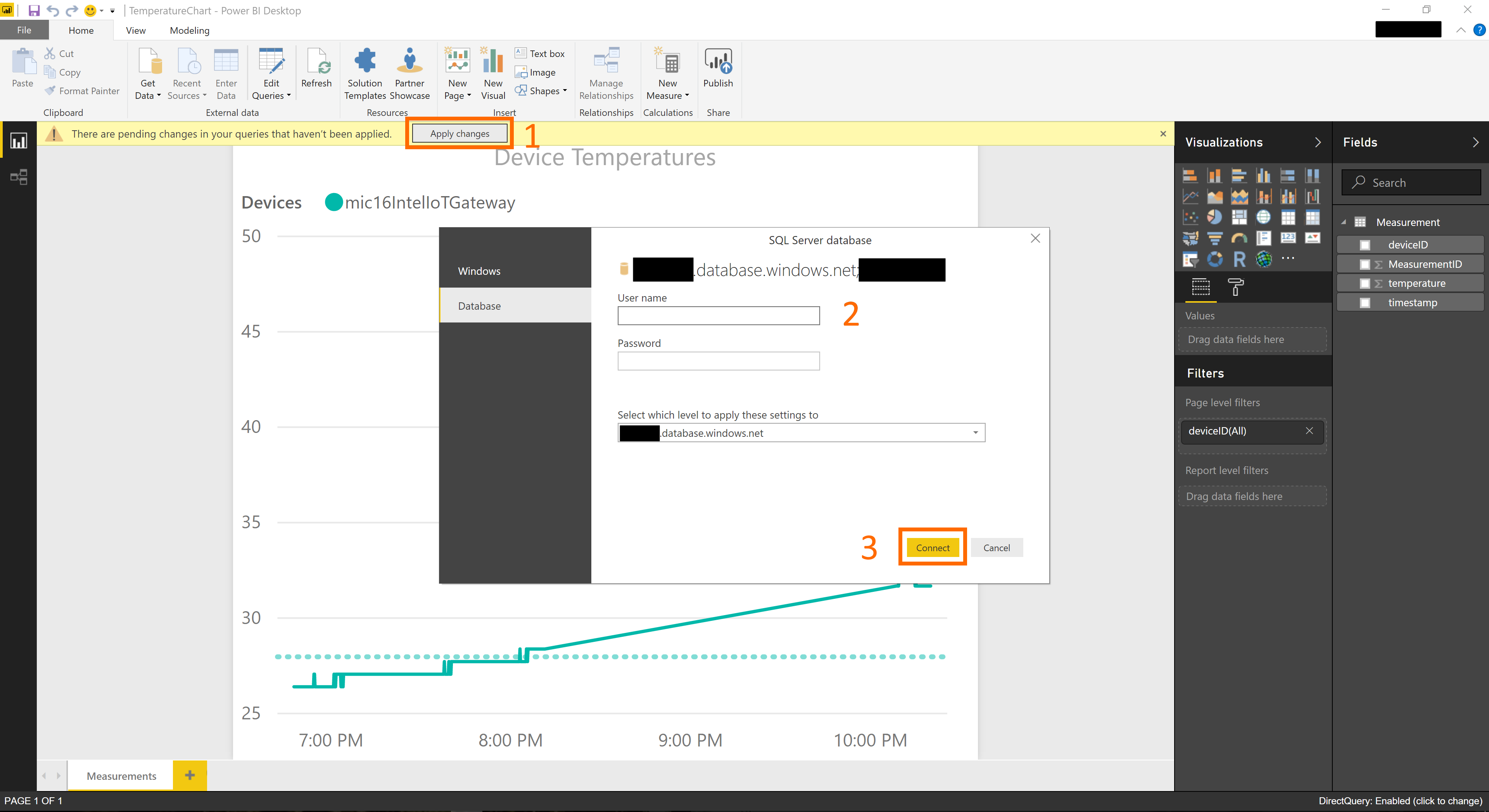Remove the deviceID(All) page filter
The width and height of the screenshot is (1489, 812).
1309,431
